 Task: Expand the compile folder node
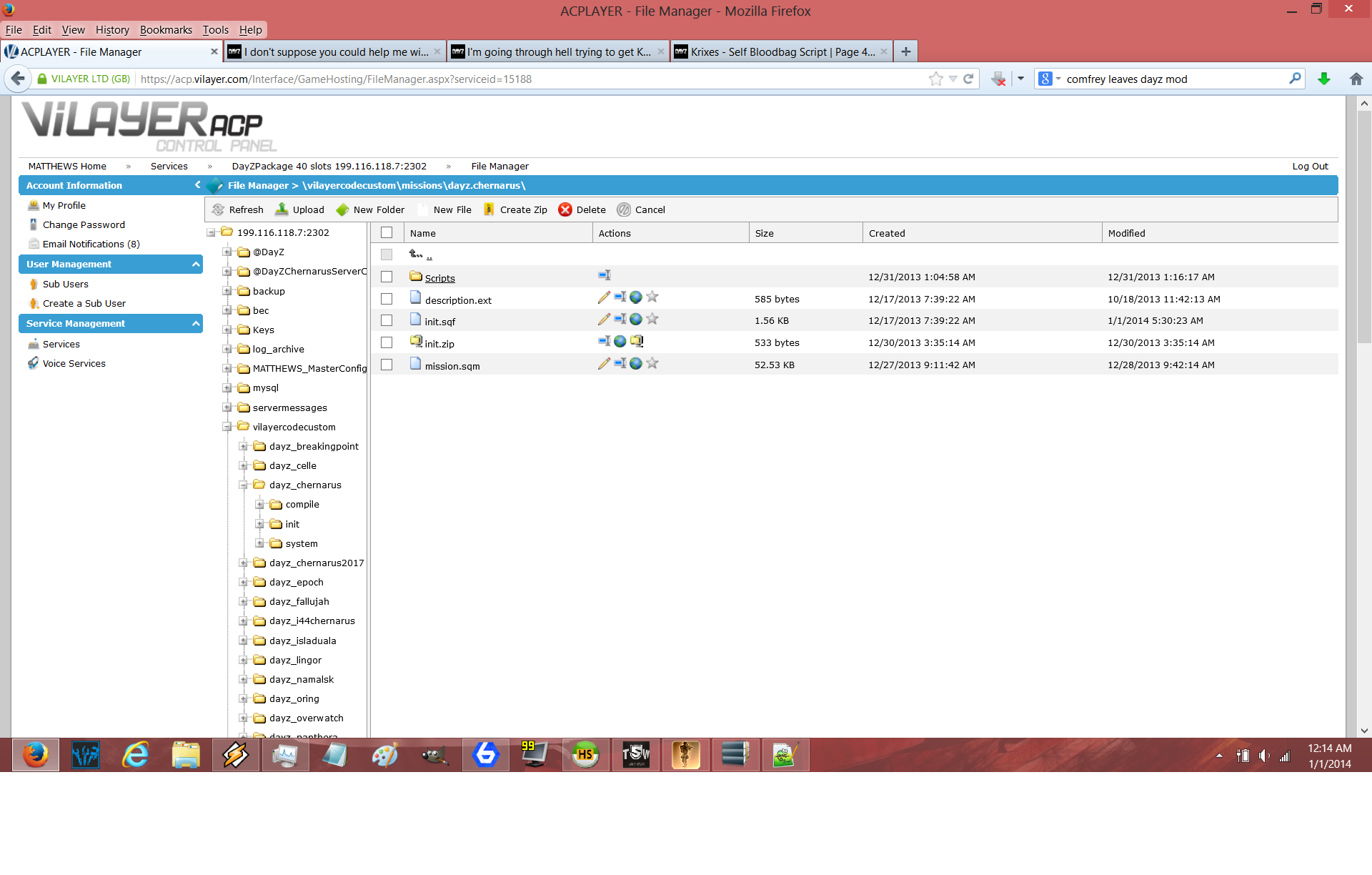coord(259,504)
